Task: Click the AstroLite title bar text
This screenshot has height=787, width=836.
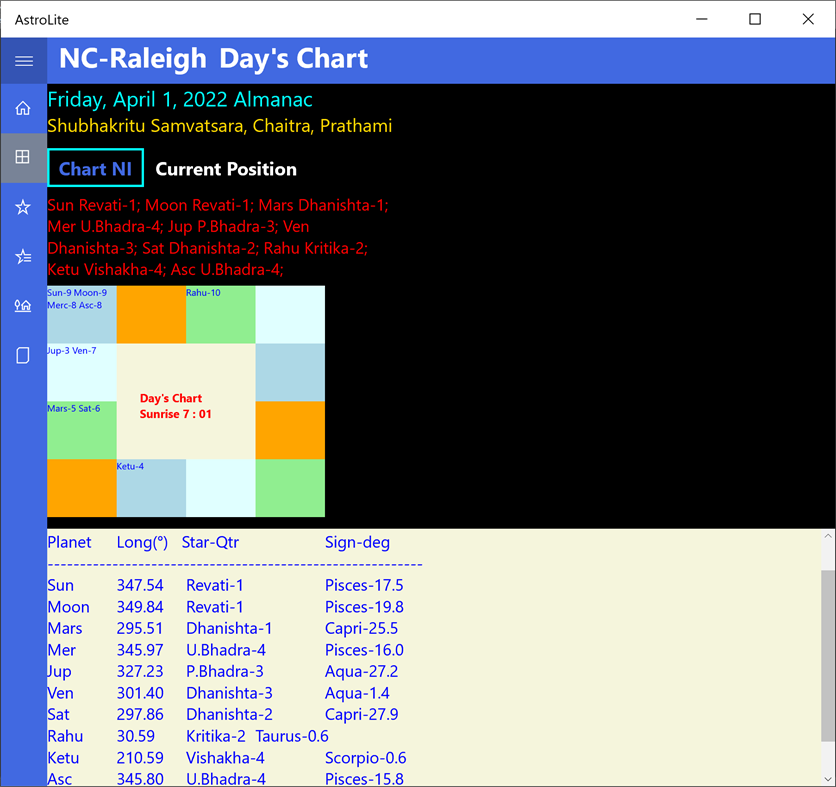Action: 41,19
